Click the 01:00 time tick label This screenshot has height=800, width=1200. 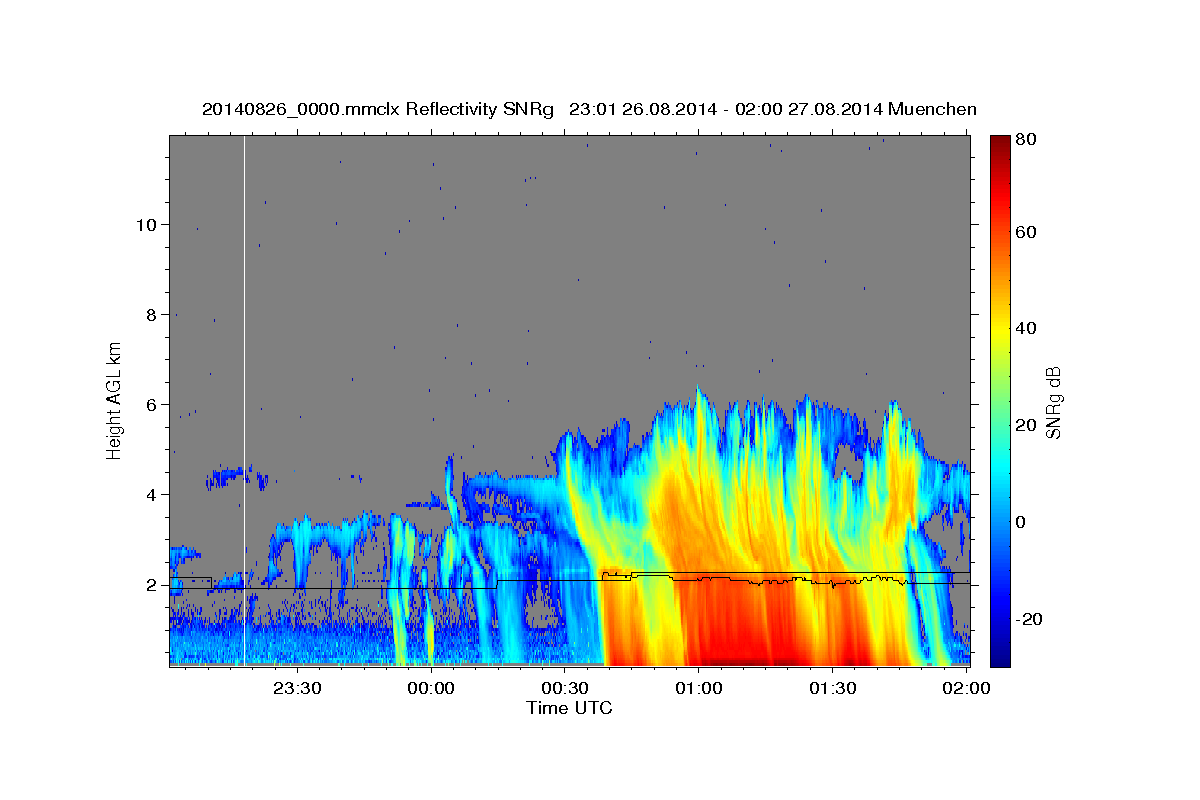point(699,688)
